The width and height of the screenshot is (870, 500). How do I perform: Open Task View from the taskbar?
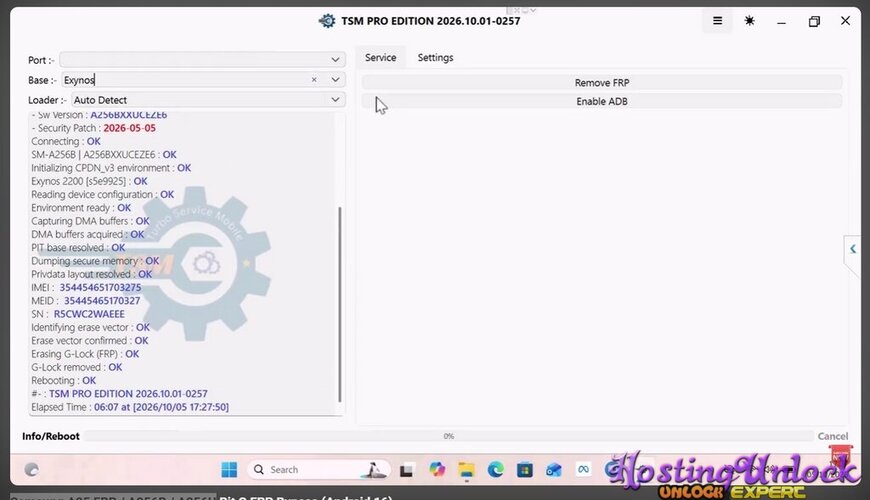(x=407, y=470)
